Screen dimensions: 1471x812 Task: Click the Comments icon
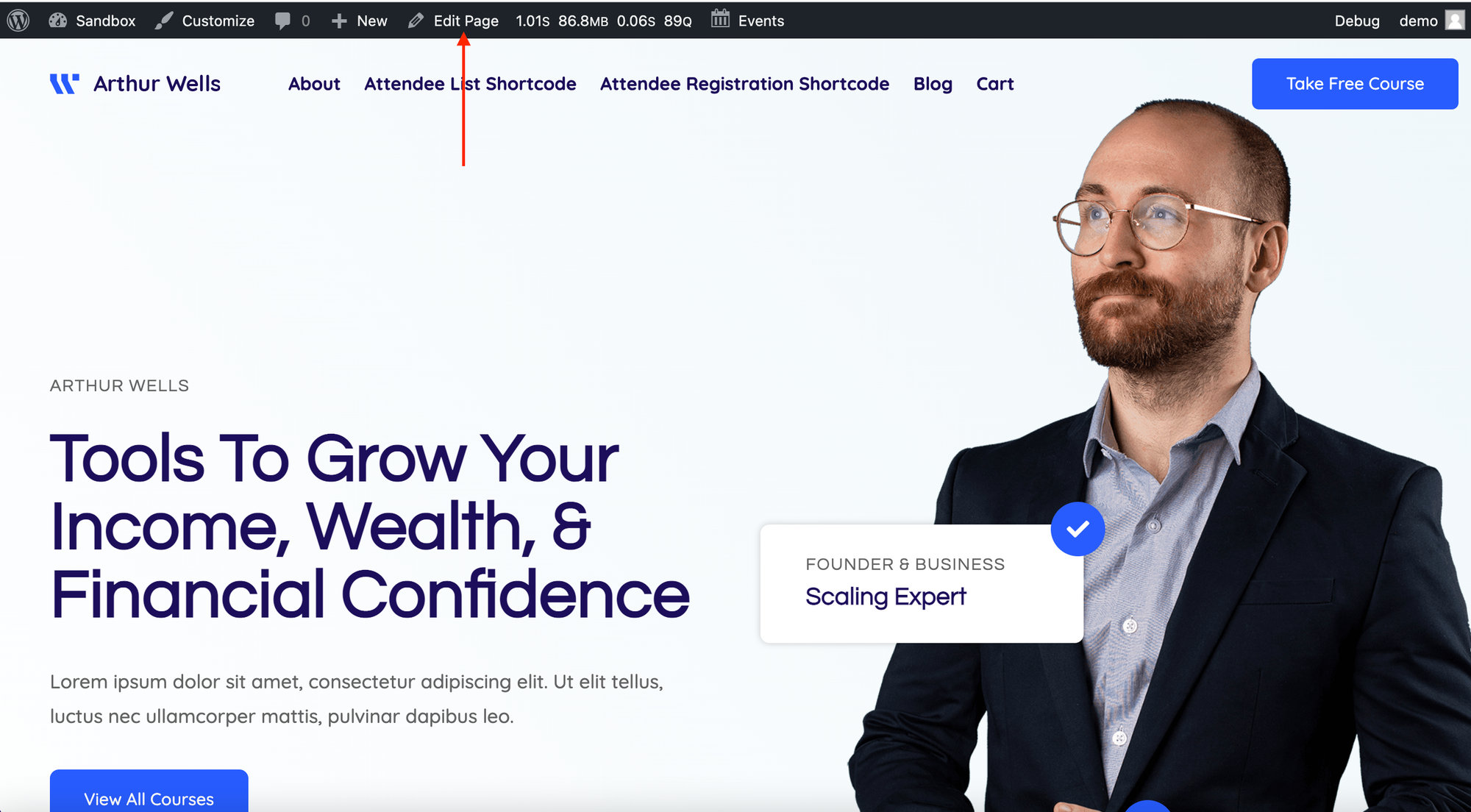281,19
